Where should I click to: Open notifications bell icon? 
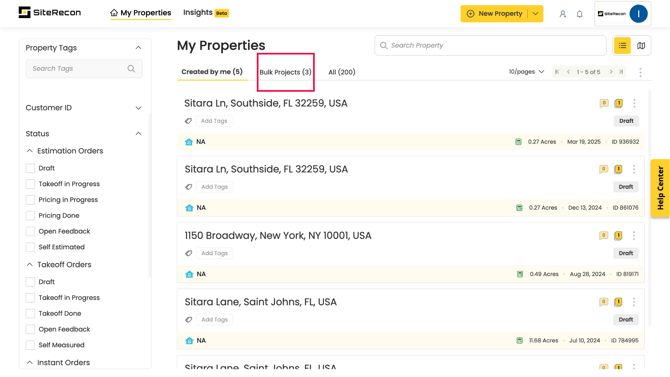579,14
